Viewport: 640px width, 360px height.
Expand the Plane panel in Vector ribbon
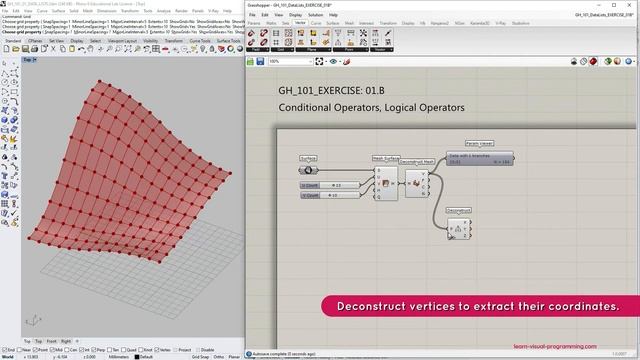313,50
